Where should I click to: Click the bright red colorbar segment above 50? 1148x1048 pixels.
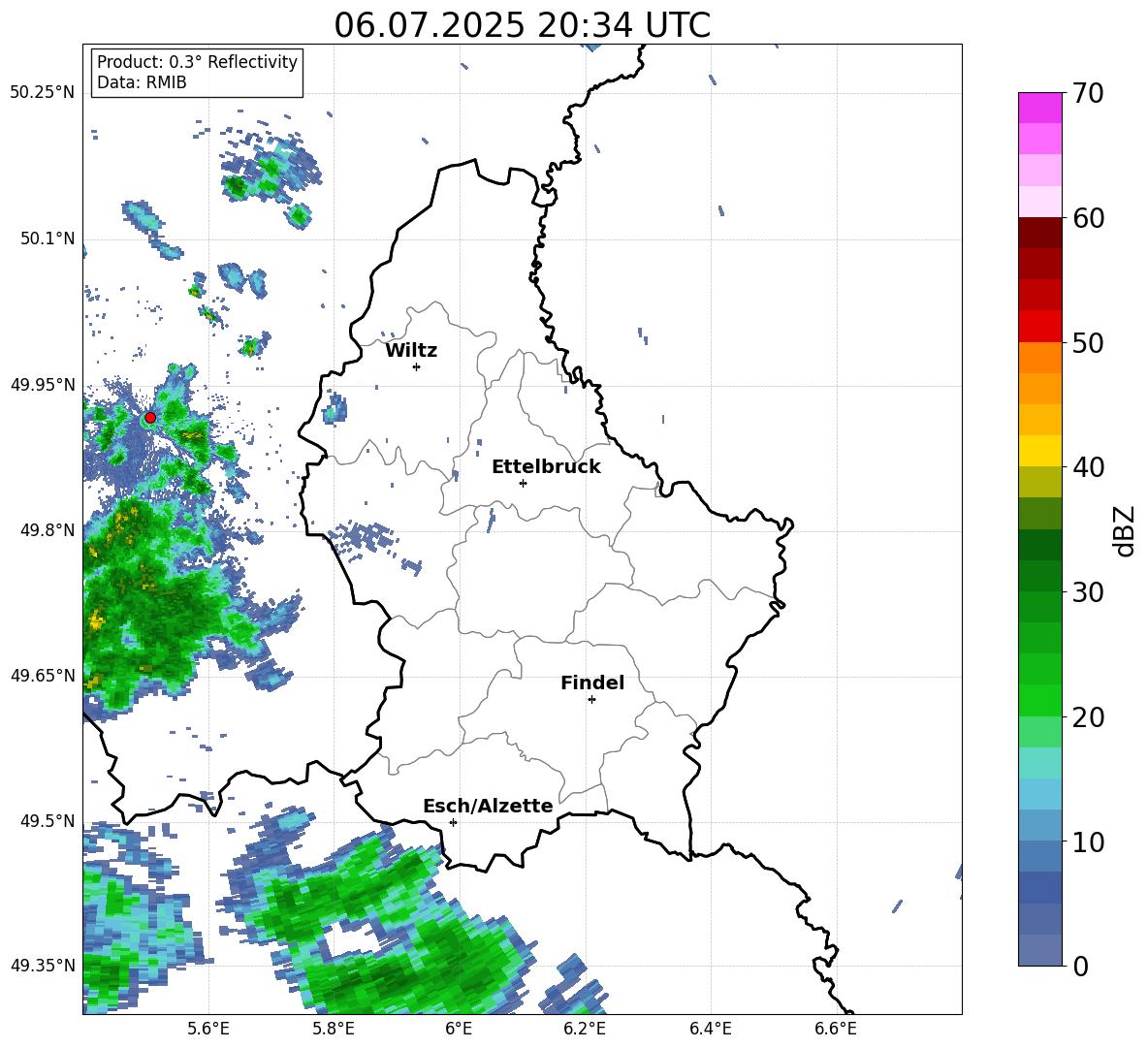(x=1039, y=327)
